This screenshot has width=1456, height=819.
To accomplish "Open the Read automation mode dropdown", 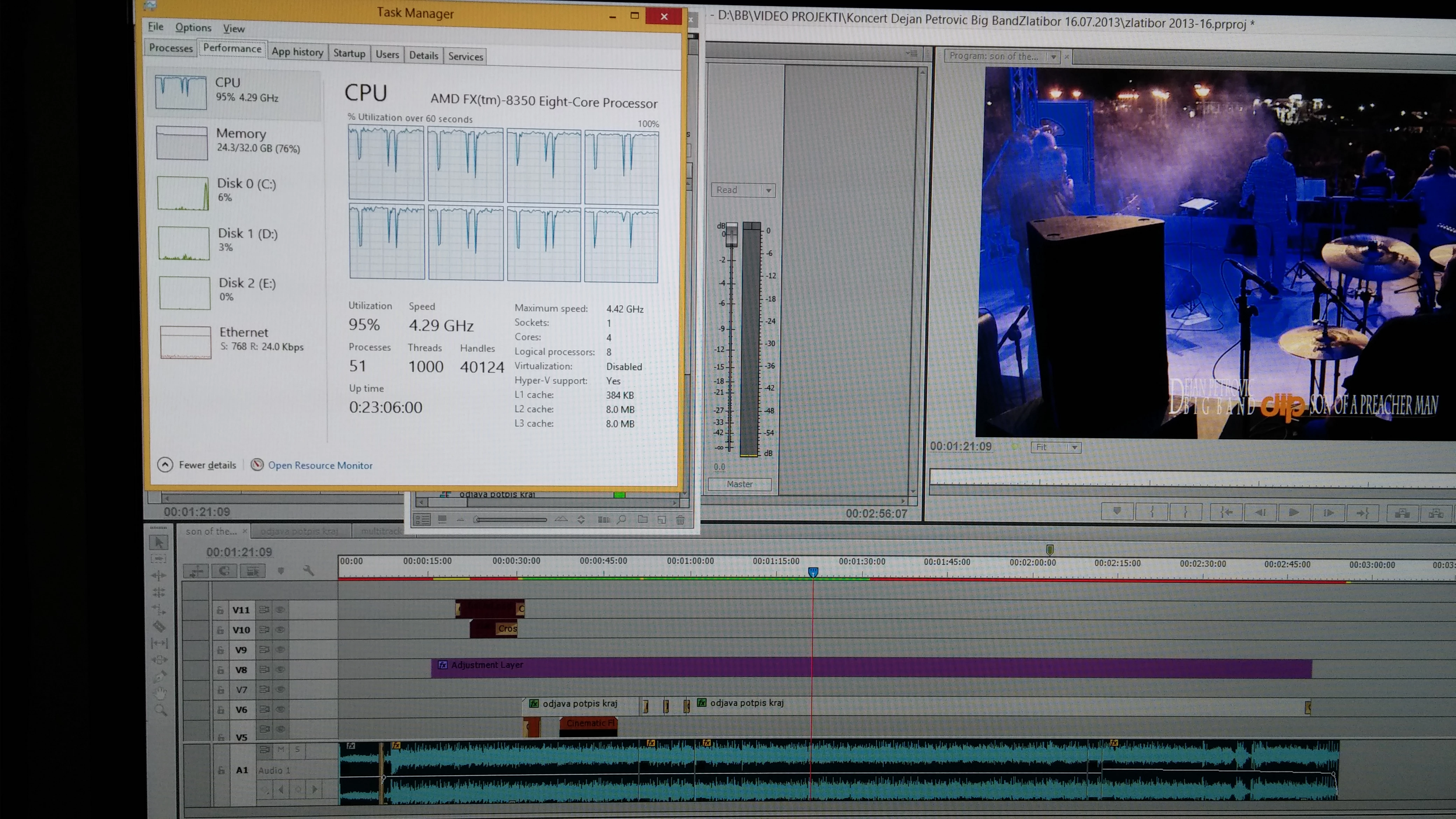I will (x=743, y=190).
